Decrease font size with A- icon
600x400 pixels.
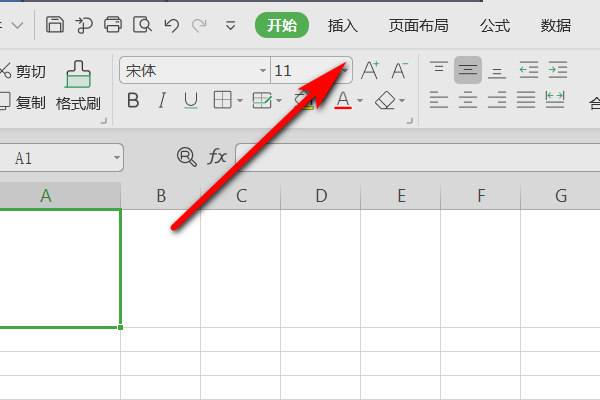click(x=399, y=70)
